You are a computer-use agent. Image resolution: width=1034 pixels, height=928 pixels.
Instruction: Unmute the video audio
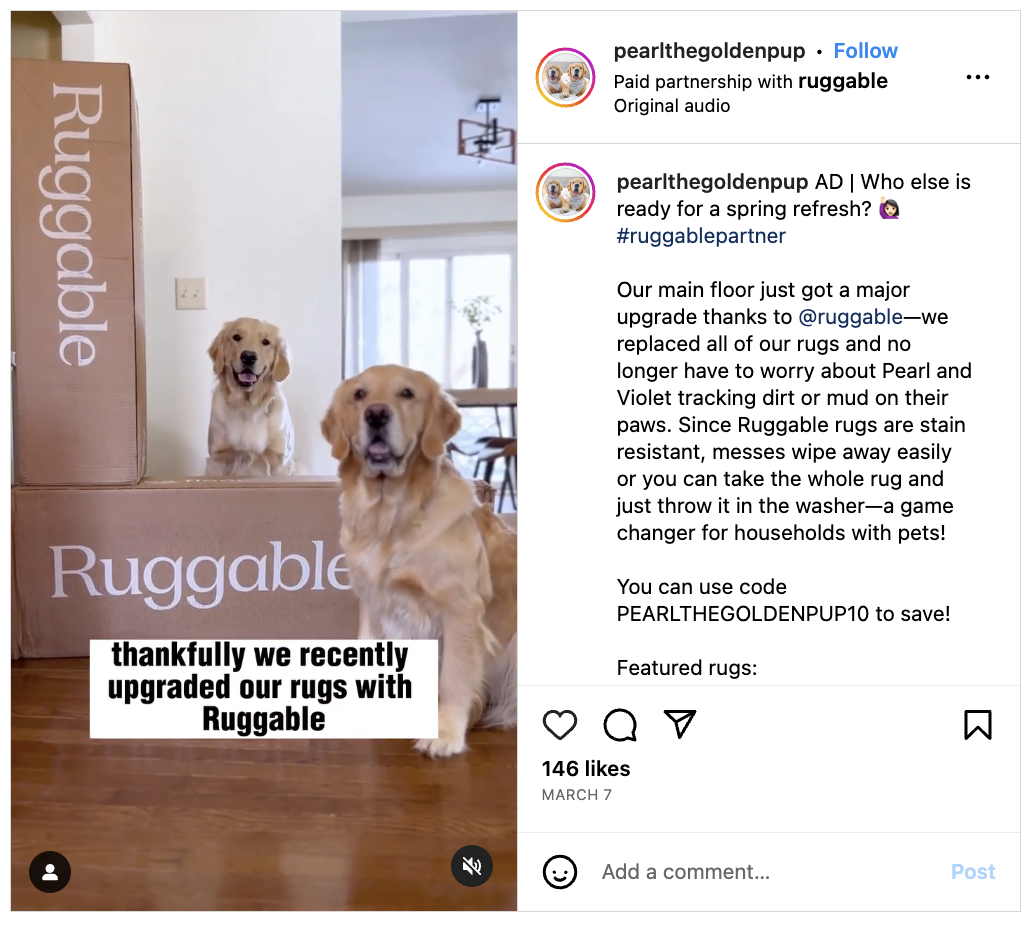tap(471, 866)
